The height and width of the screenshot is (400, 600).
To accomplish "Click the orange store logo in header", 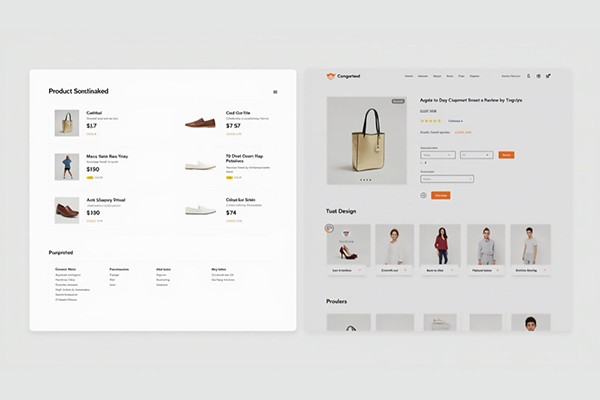I will [331, 76].
